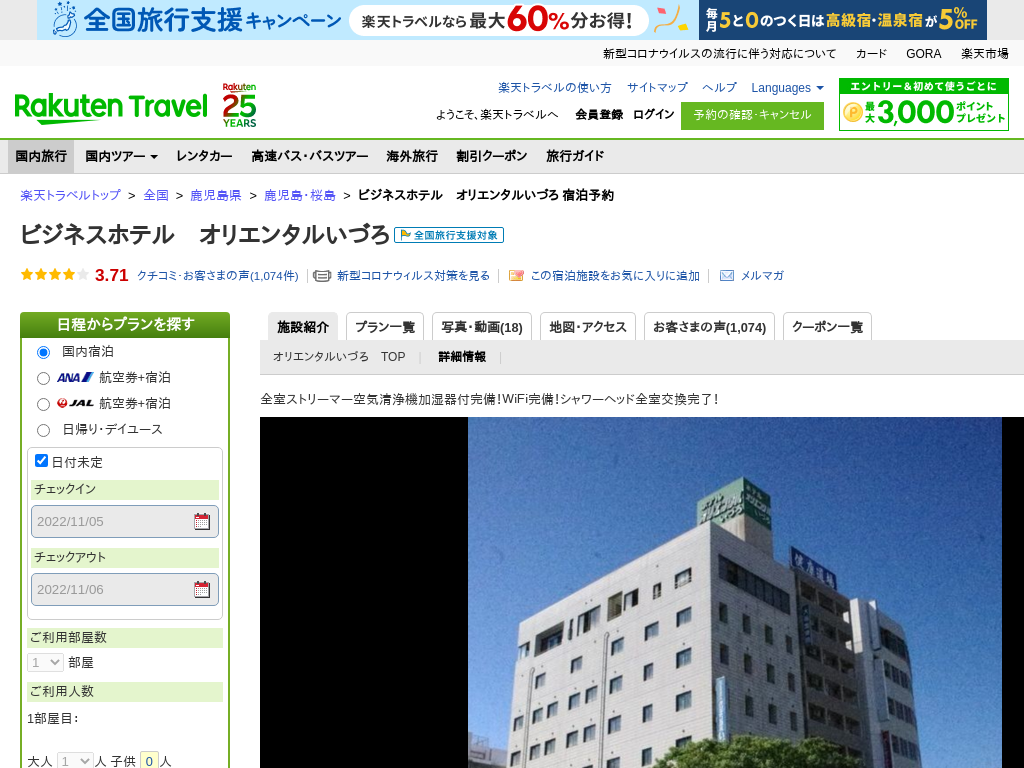Click the check-out date field
The image size is (1024, 768).
[125, 589]
